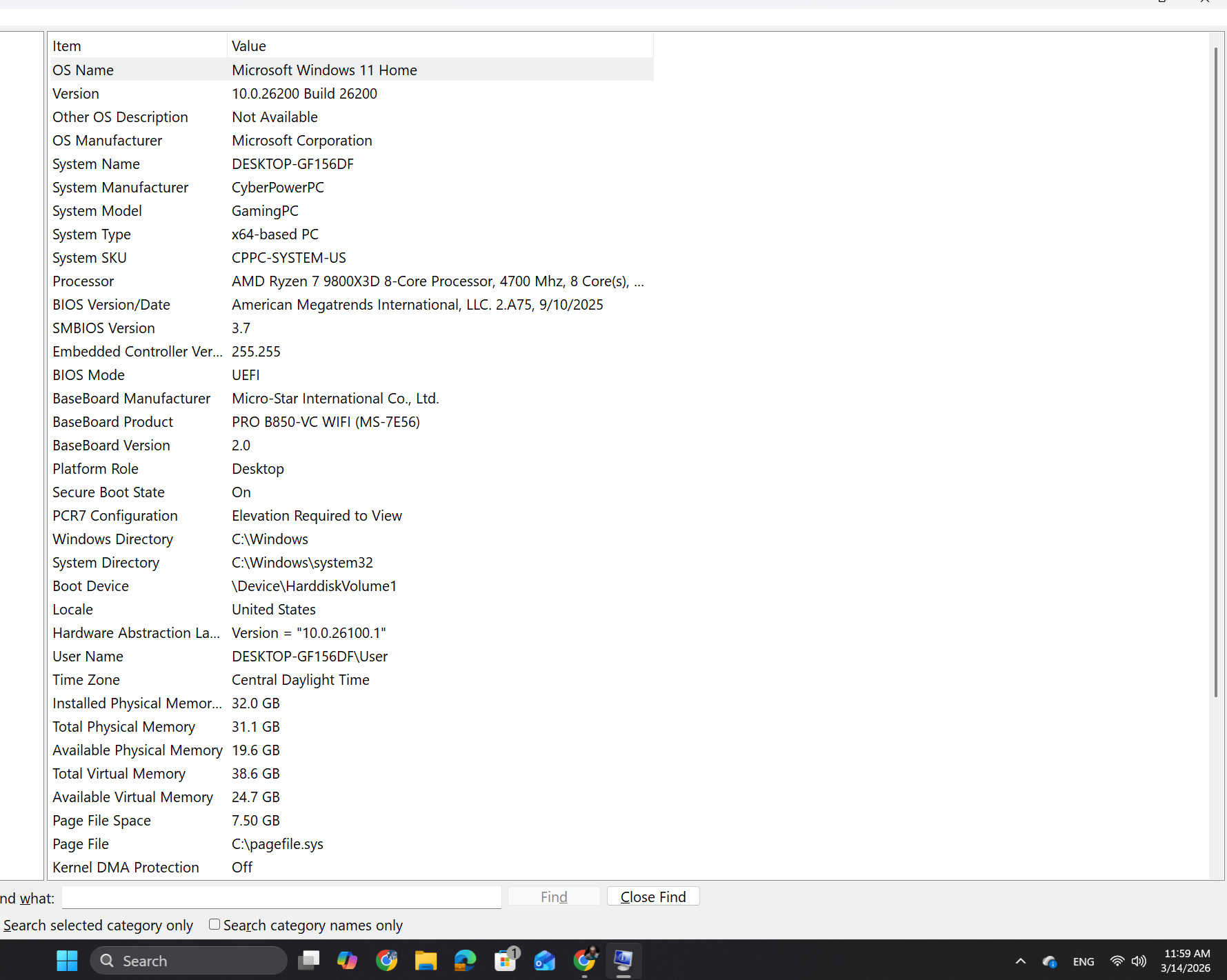1227x980 pixels.
Task: Open the Chrome profile icon beside System Information
Action: 585,961
